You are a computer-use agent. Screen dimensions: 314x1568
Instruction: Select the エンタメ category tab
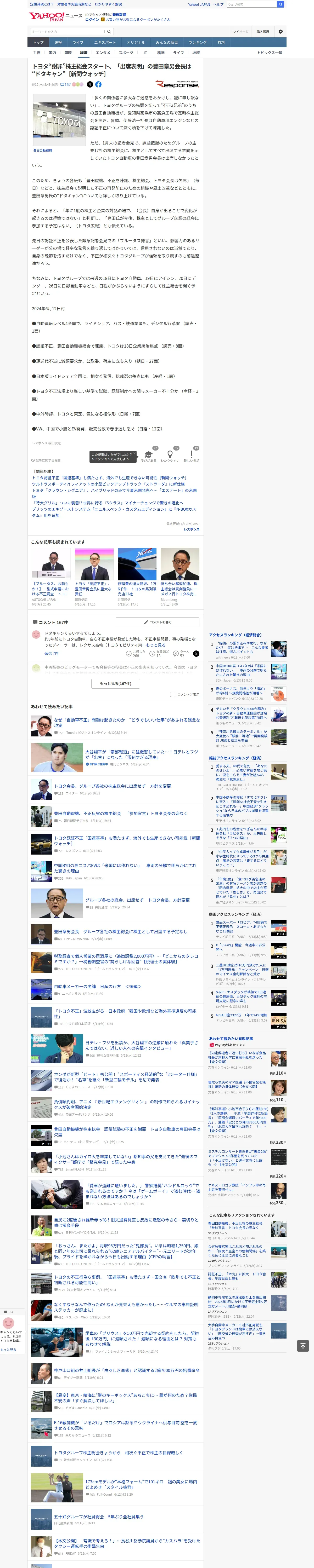click(103, 53)
